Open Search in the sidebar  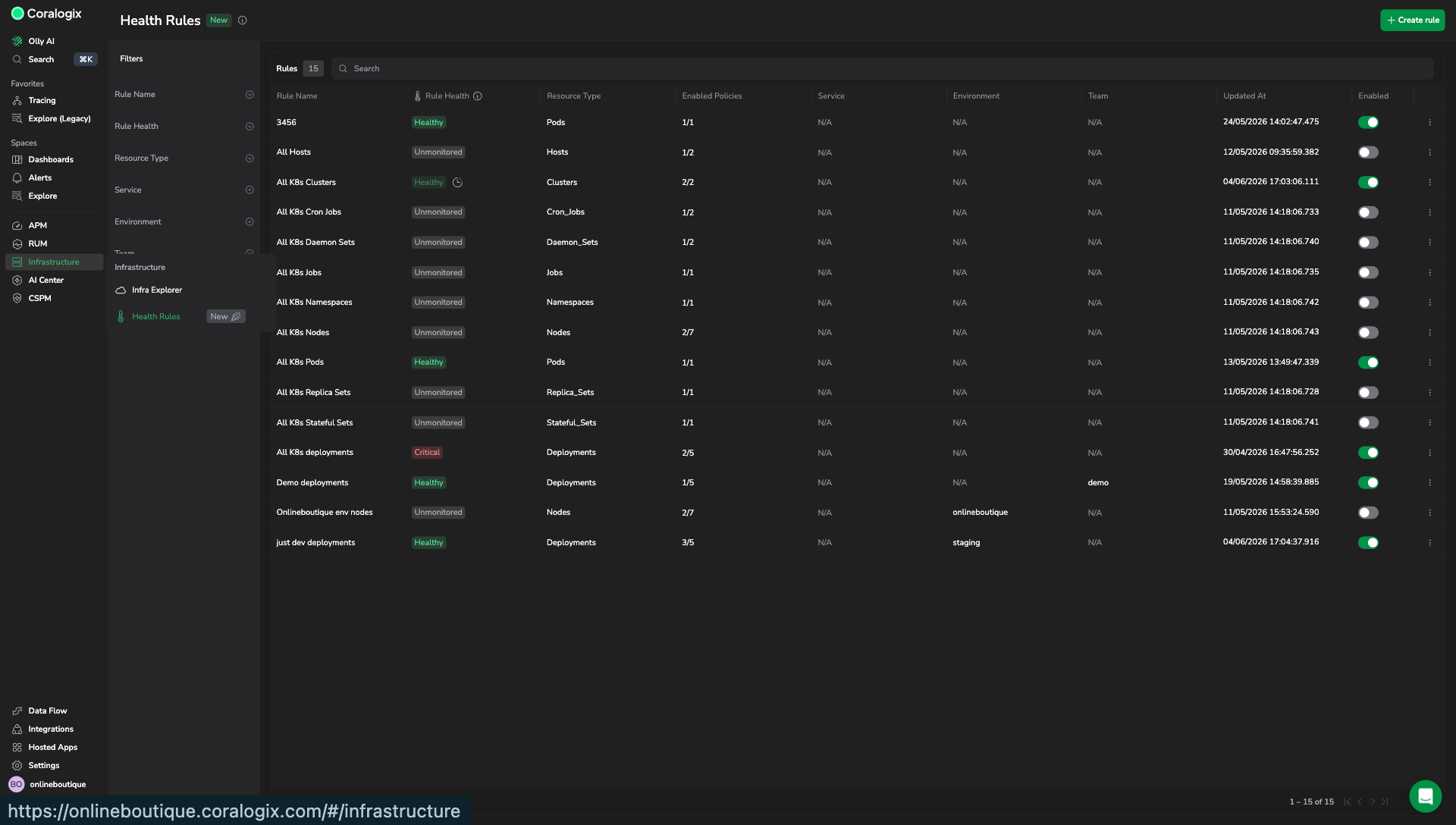[x=41, y=59]
